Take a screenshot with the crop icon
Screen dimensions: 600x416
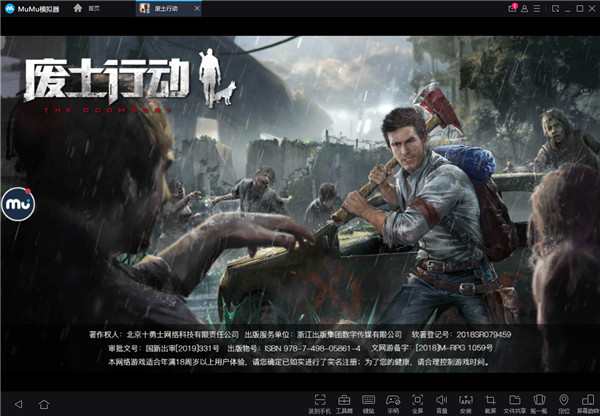pos(490,404)
